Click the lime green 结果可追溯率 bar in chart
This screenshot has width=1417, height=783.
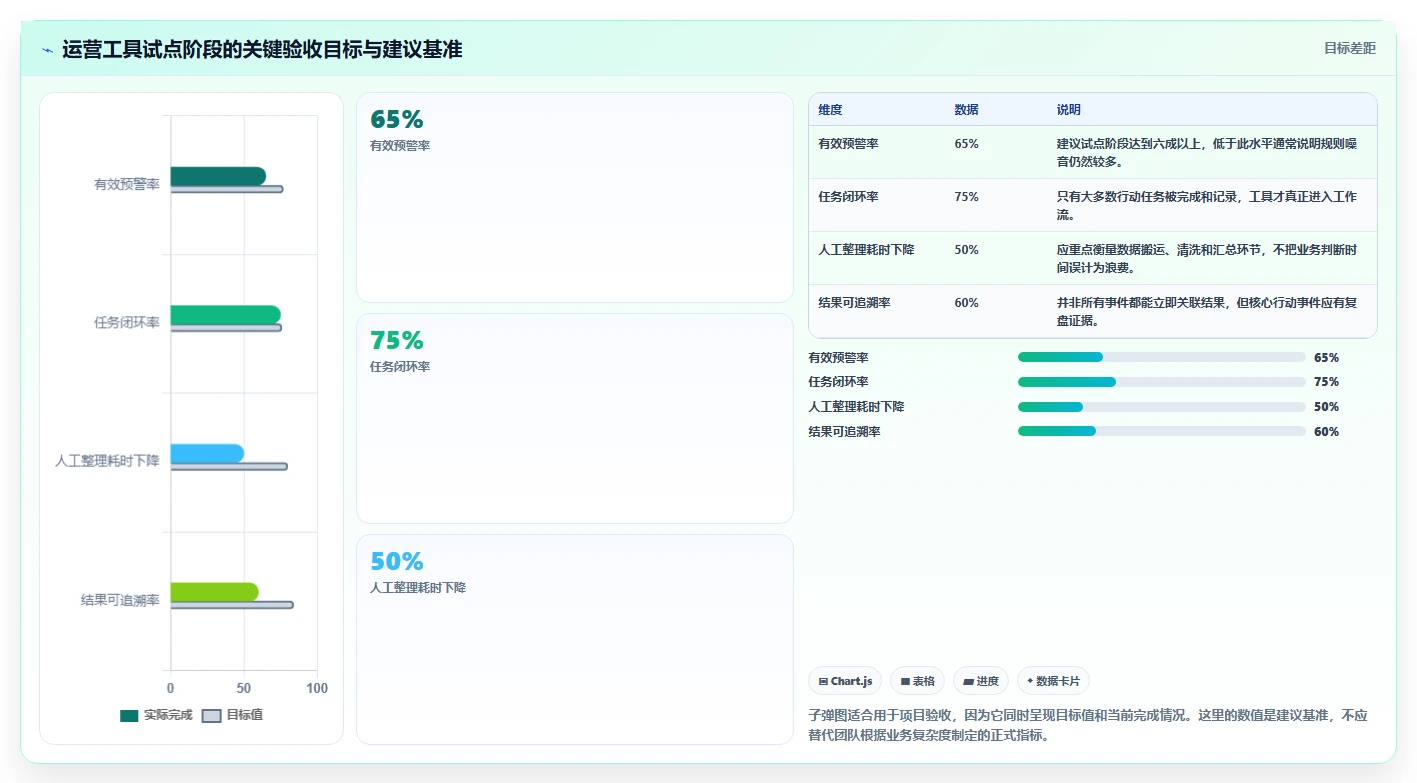[x=214, y=592]
